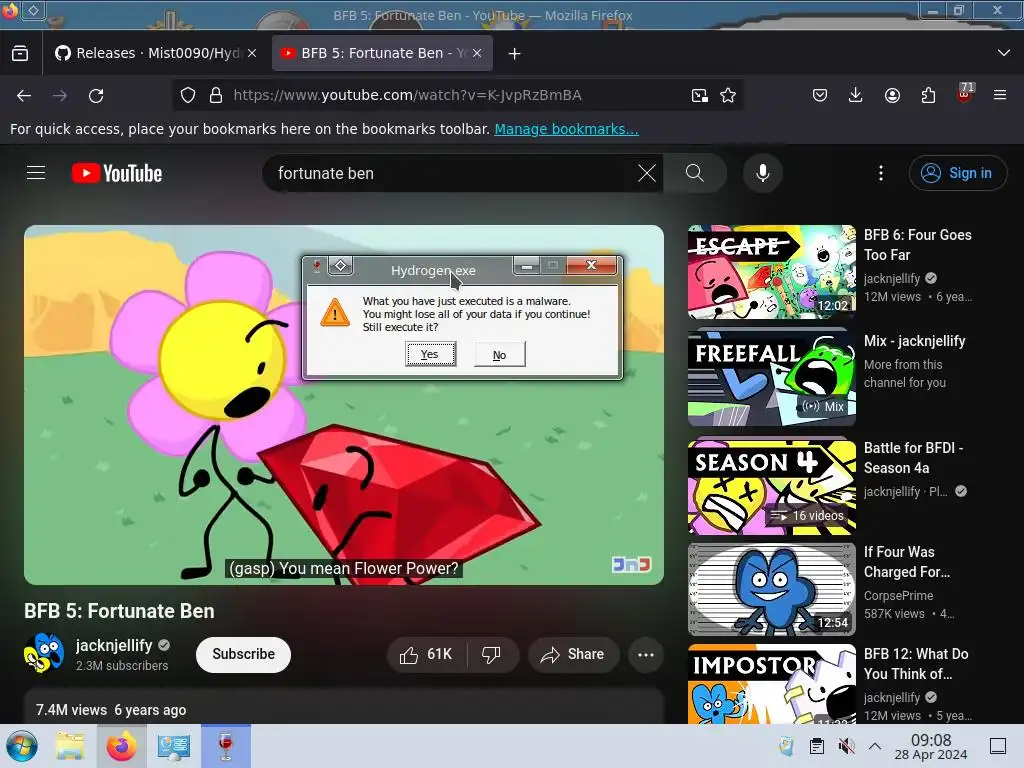Start voice search with microphone
The image size is (1024, 768).
[763, 173]
